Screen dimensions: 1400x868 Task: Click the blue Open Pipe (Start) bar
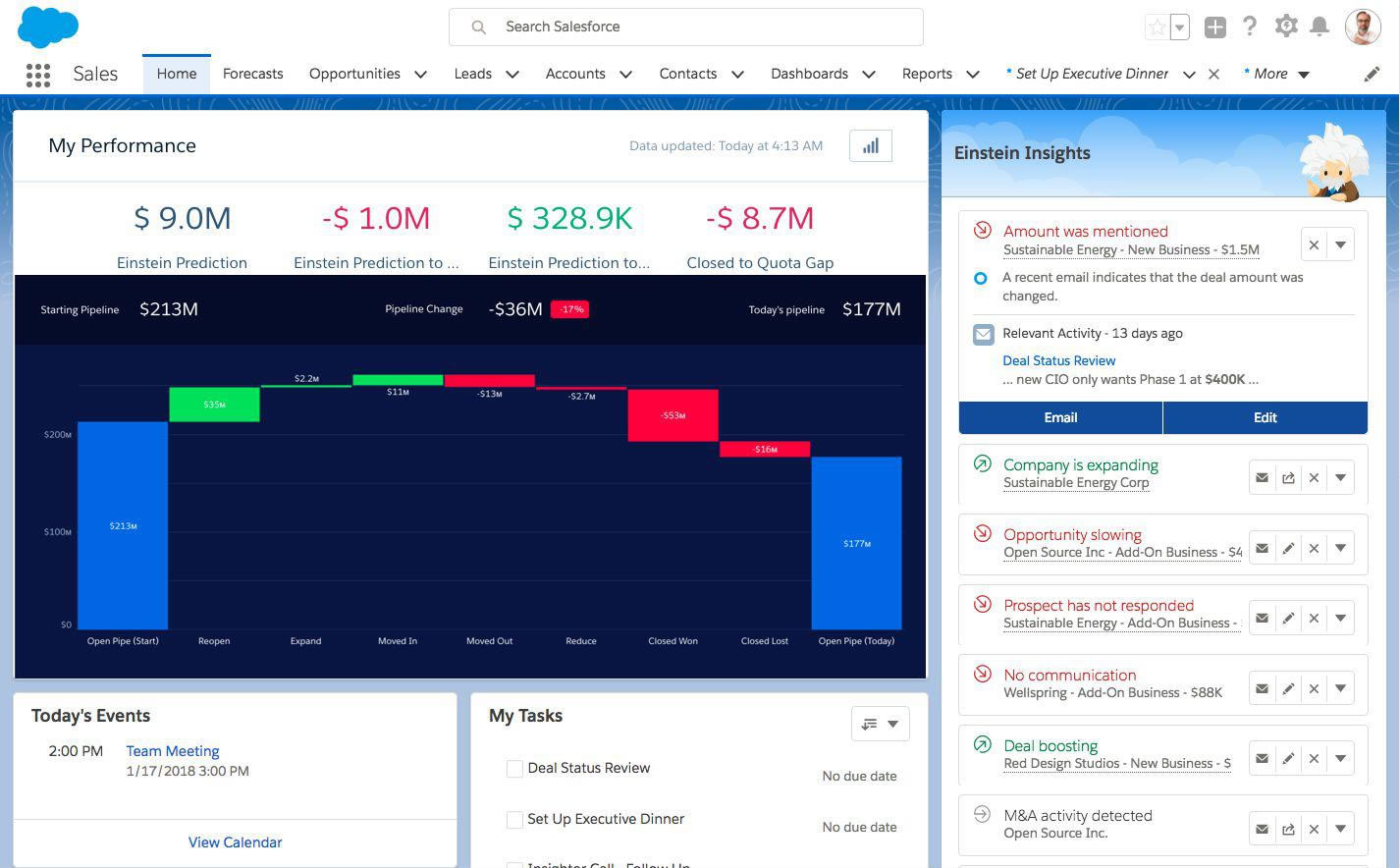click(123, 525)
